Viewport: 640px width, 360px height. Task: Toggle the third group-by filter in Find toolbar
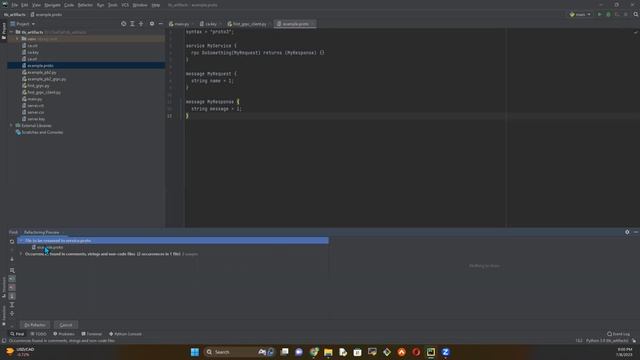pyautogui.click(x=12, y=296)
